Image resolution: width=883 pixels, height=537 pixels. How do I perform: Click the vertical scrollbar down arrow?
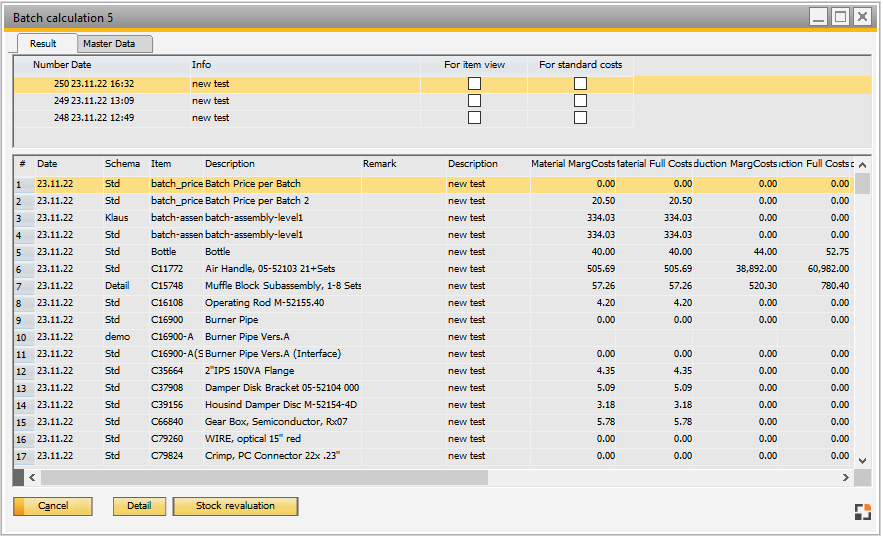point(863,459)
